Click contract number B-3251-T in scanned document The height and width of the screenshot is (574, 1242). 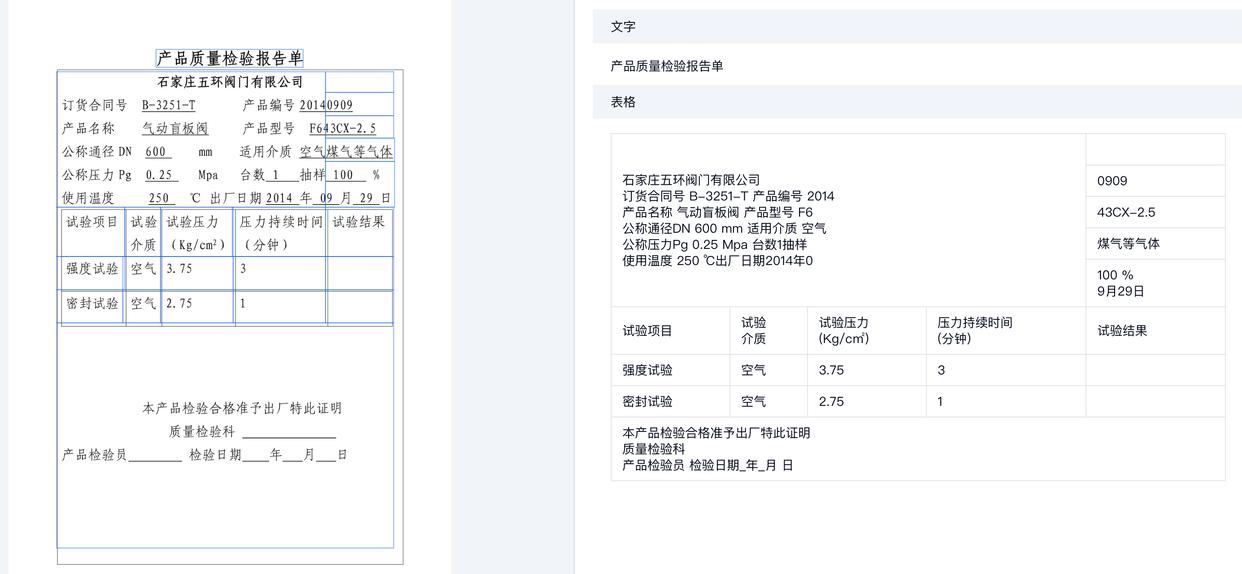[x=168, y=105]
